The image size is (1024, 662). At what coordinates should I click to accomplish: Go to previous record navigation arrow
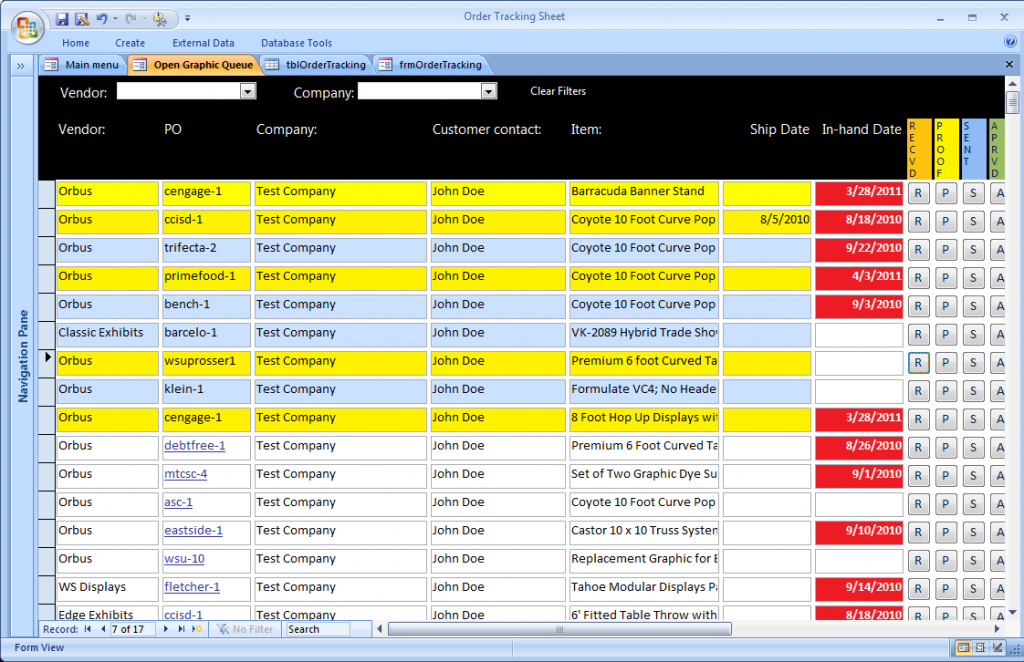click(x=103, y=629)
